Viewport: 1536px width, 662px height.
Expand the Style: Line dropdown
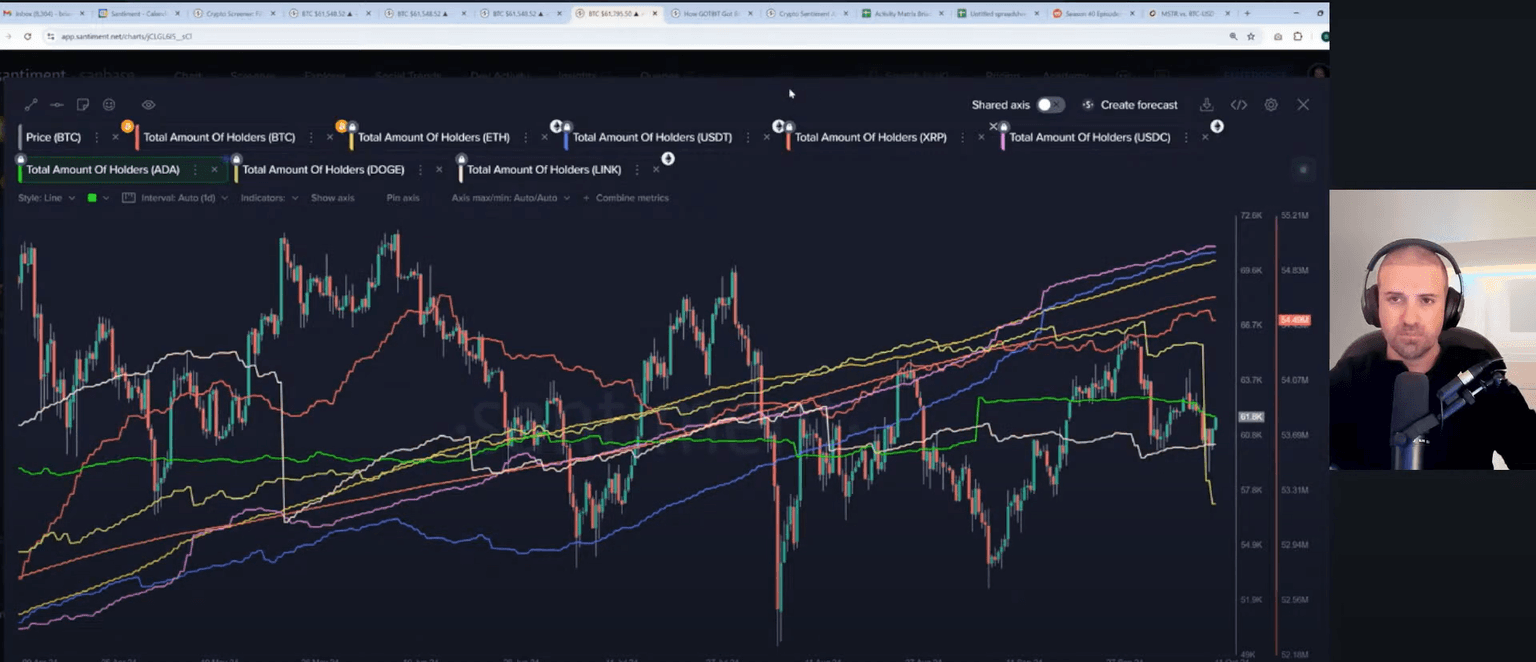tap(46, 198)
